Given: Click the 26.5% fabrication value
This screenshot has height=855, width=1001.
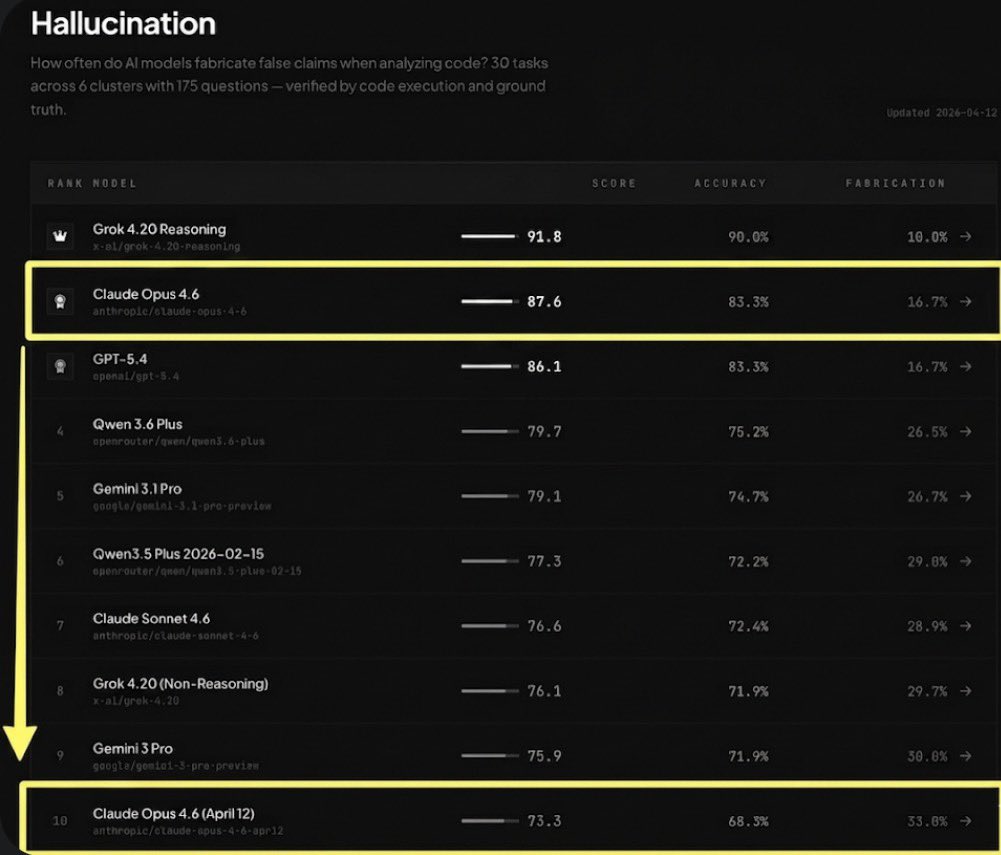Looking at the screenshot, I should tap(927, 432).
